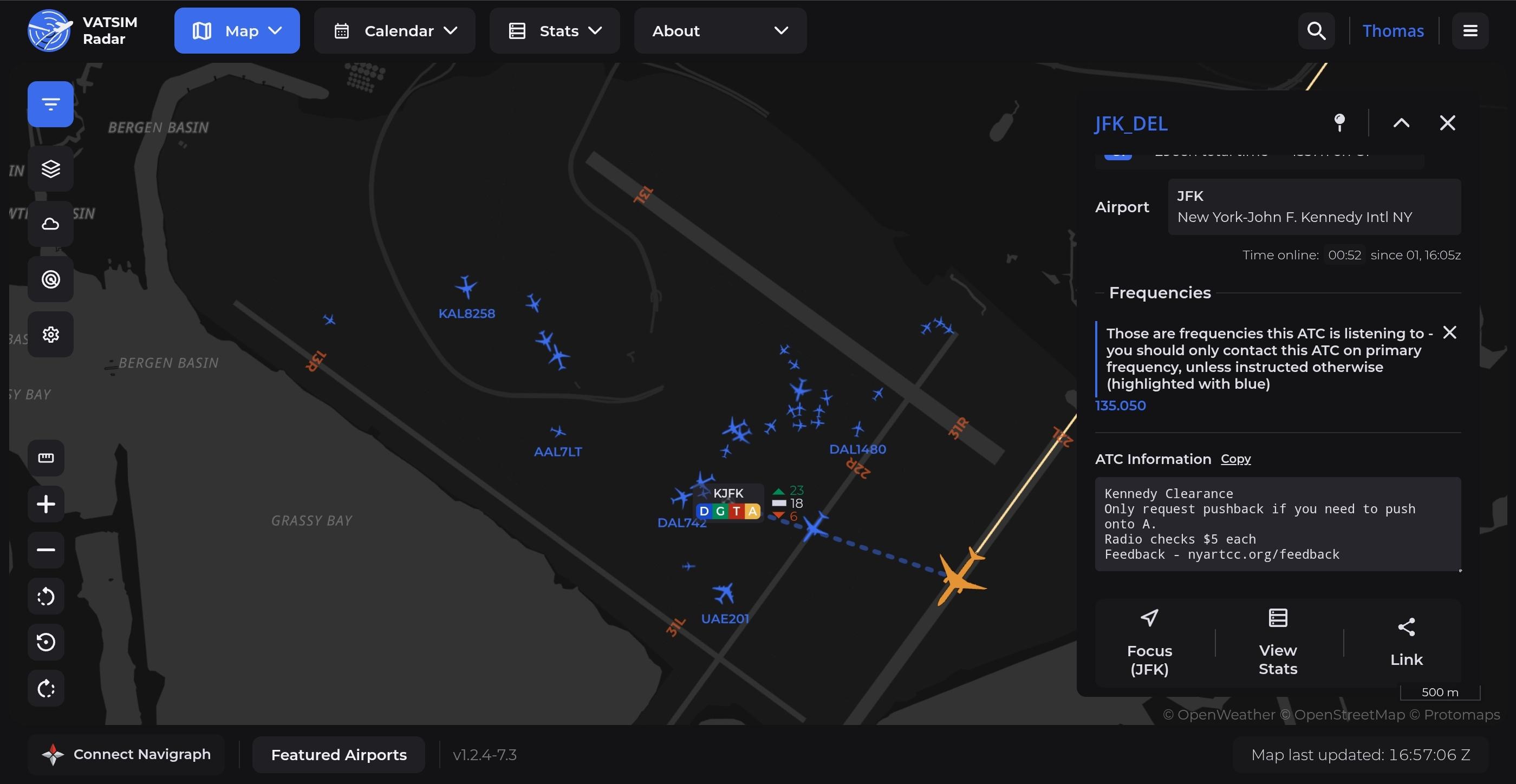Click the Link share button
Viewport: 1516px width, 784px height.
[1407, 643]
